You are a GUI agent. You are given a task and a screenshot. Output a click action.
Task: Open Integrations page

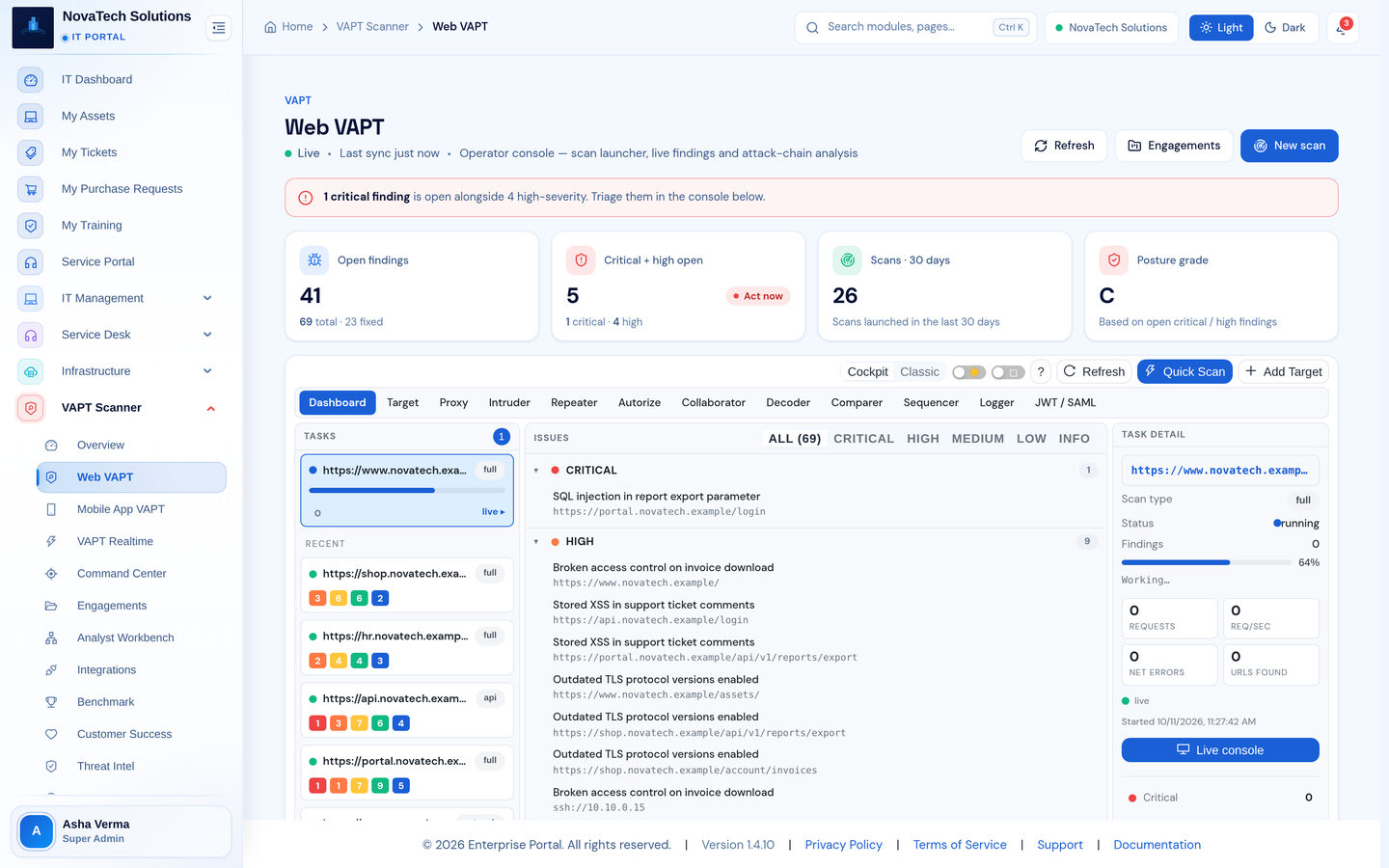tap(131, 669)
